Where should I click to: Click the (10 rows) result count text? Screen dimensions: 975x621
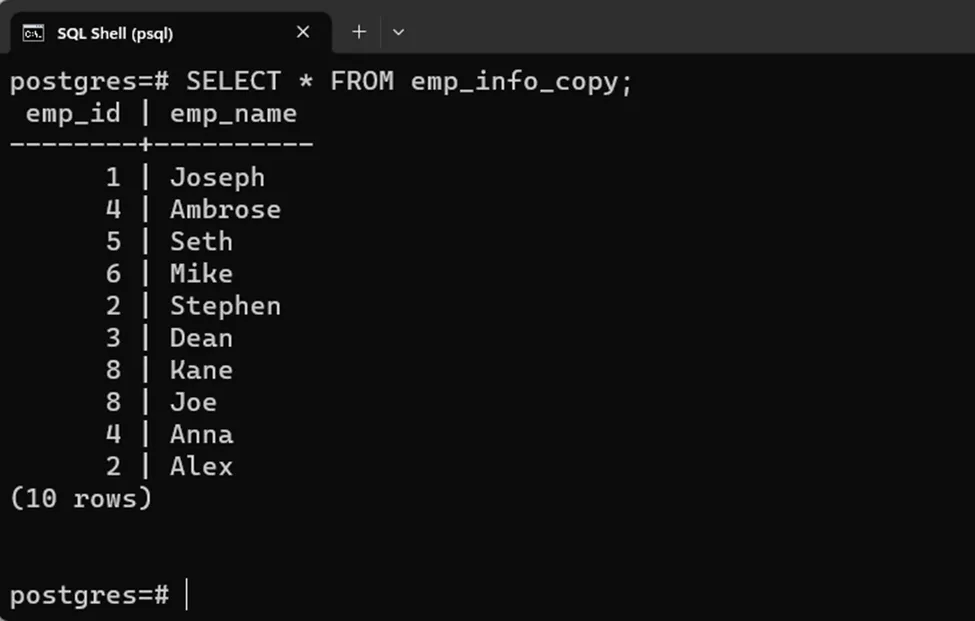[x=81, y=498]
